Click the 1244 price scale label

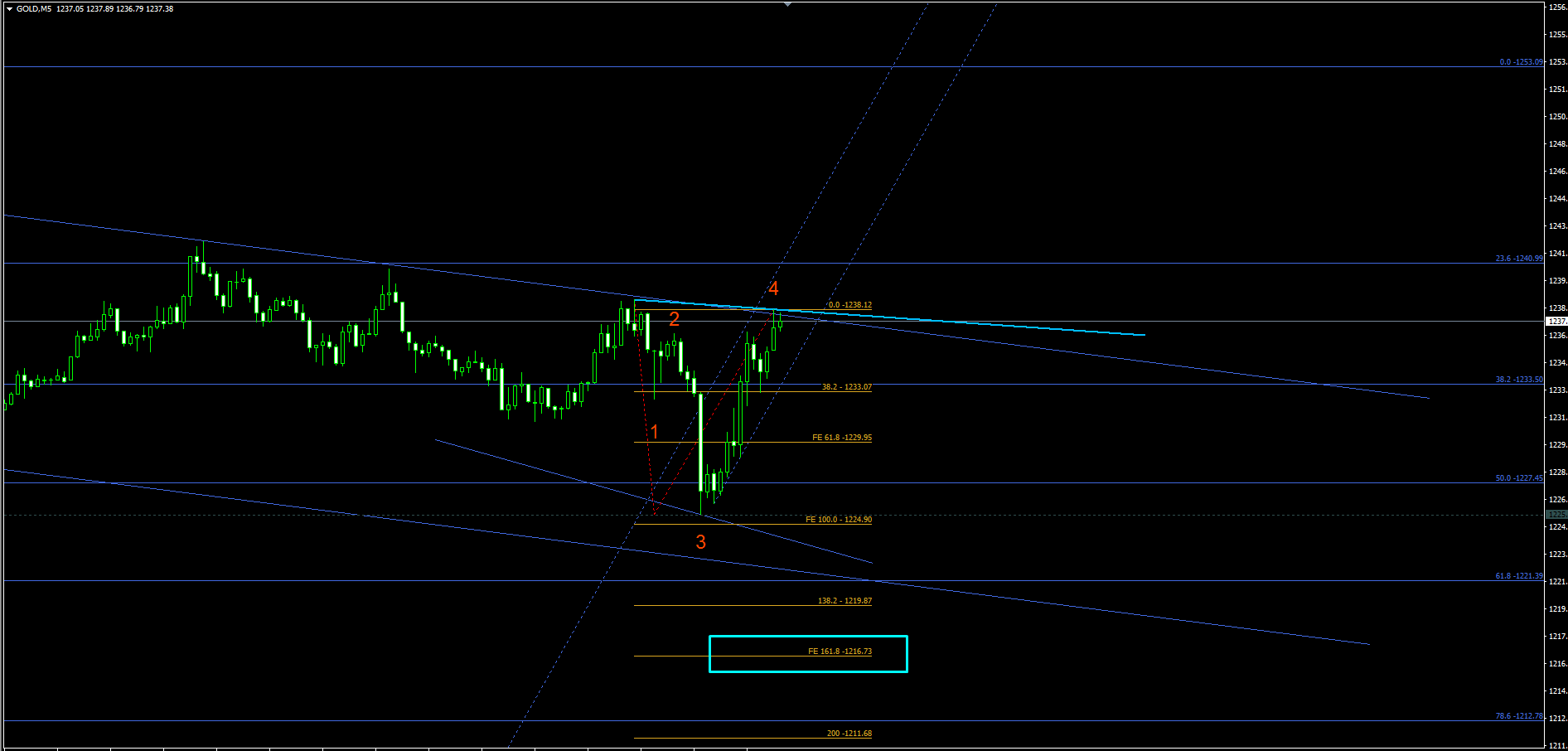pyautogui.click(x=1558, y=199)
